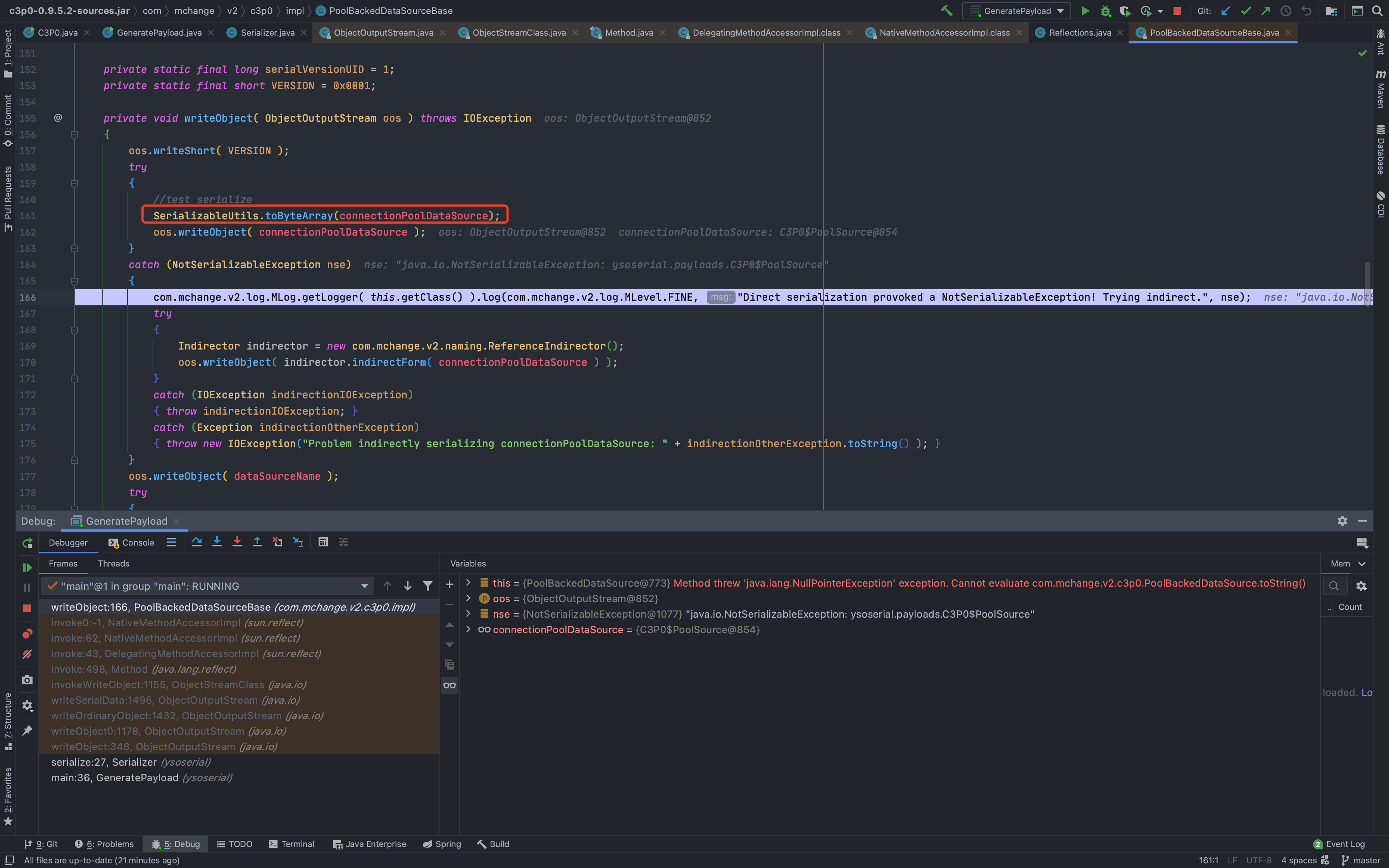Toggle the glasses watches-in-variables button
1389x868 pixels.
pyautogui.click(x=450, y=685)
